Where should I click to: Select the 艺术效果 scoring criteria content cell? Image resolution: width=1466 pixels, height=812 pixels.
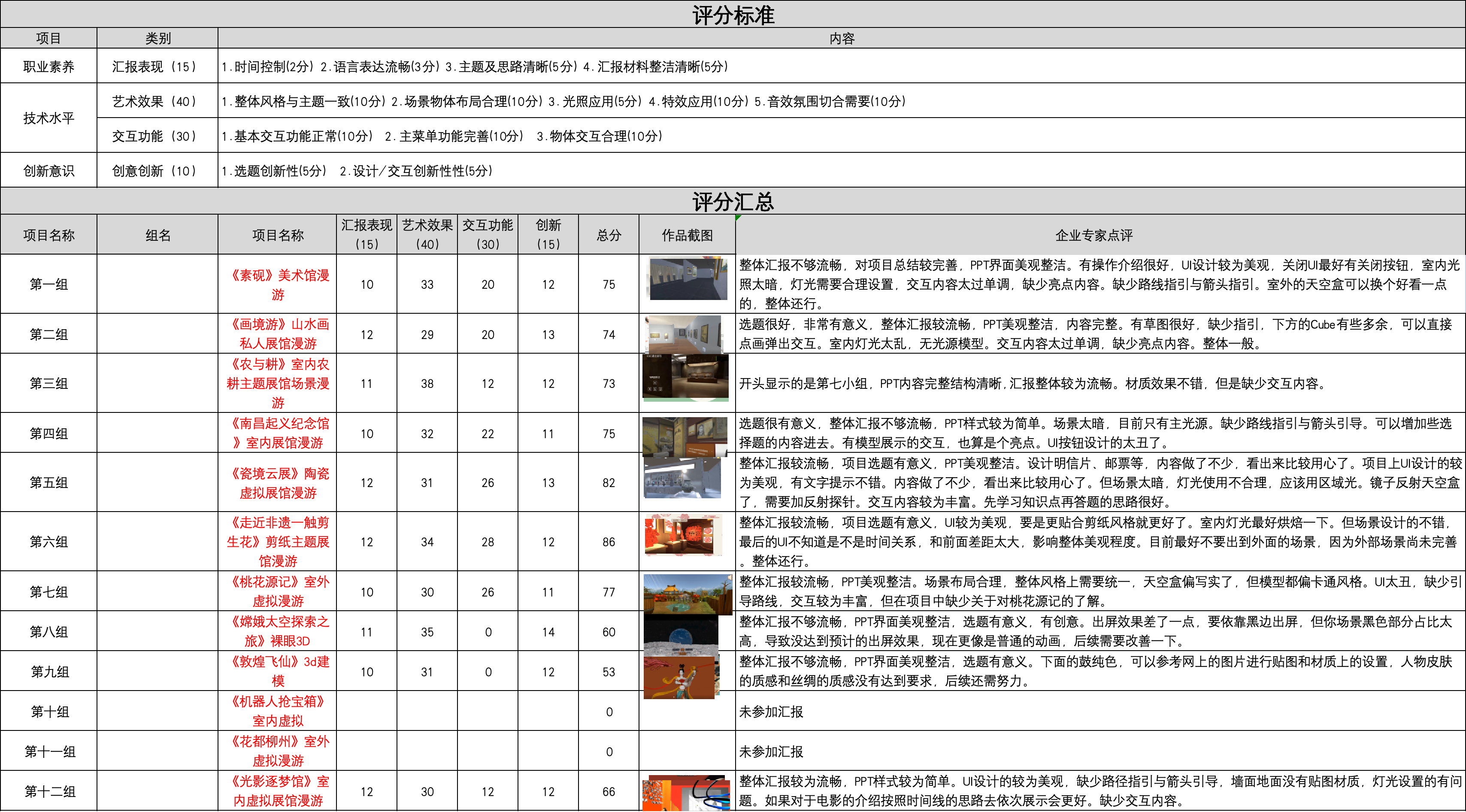[x=841, y=101]
